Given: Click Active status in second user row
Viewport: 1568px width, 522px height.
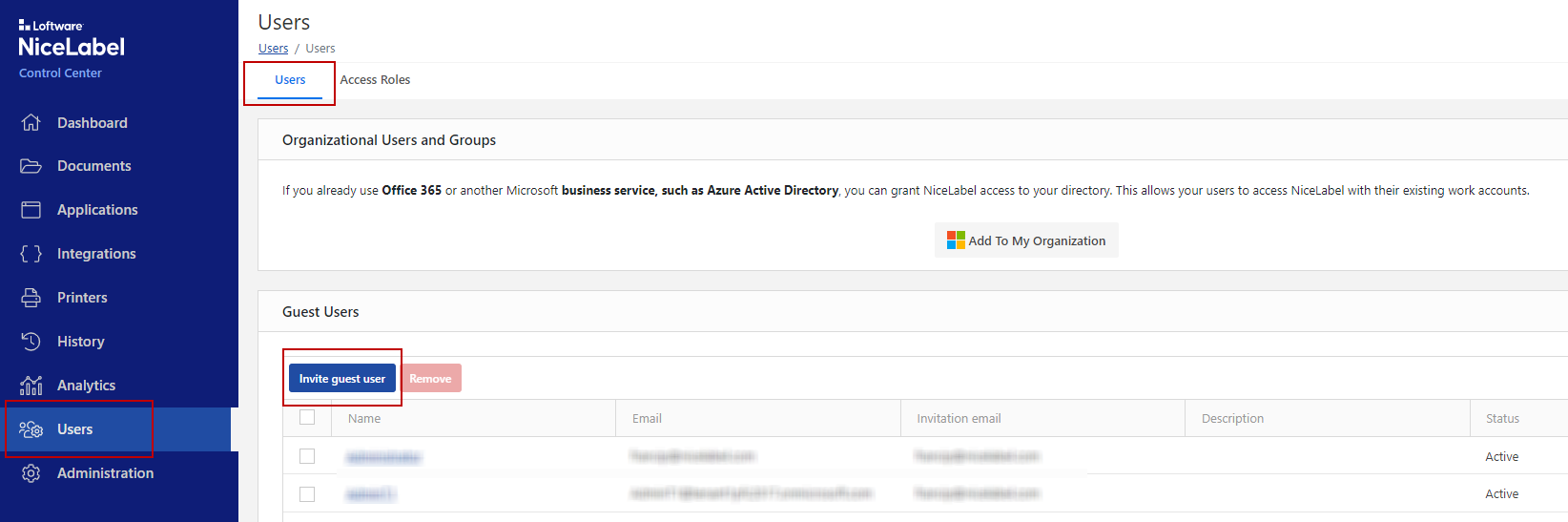Looking at the screenshot, I should pyautogui.click(x=1501, y=494).
